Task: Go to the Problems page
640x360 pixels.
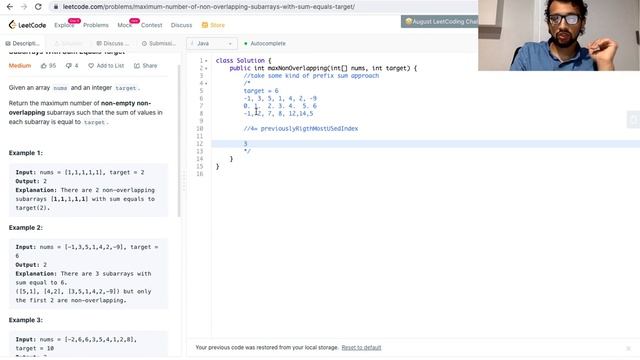Action: 96,25
